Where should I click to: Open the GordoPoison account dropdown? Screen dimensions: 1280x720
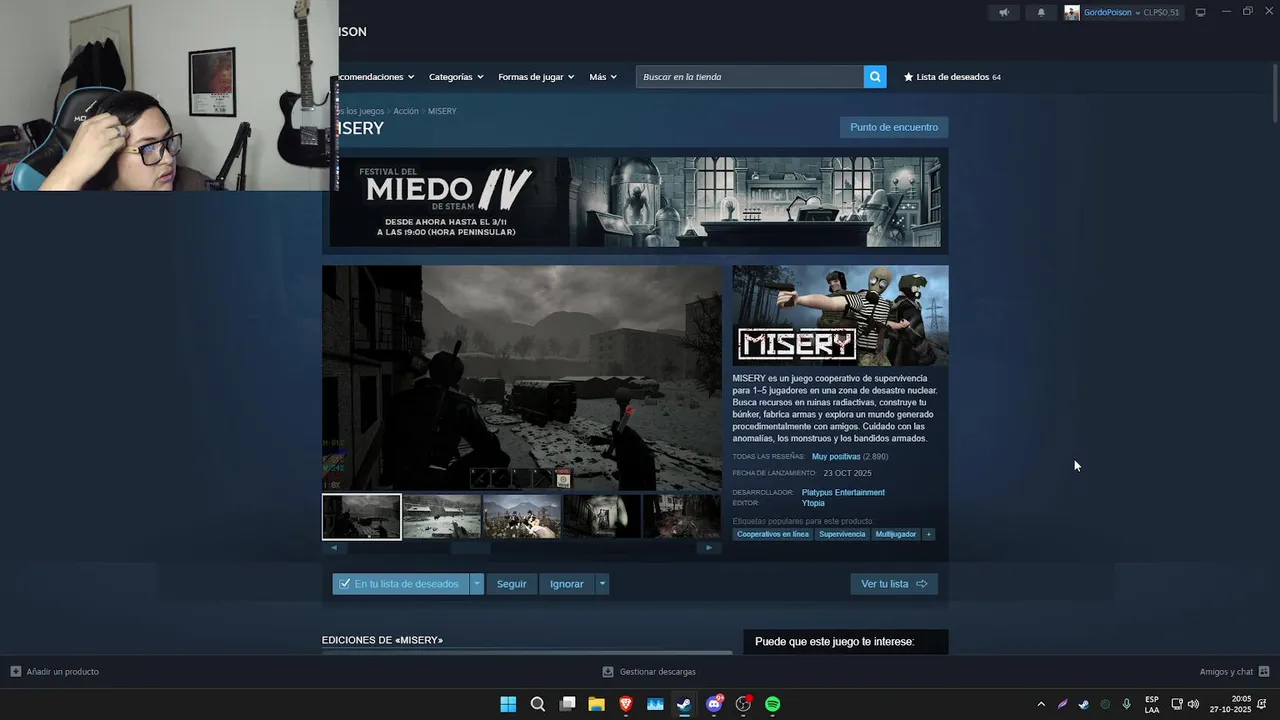tap(1112, 13)
